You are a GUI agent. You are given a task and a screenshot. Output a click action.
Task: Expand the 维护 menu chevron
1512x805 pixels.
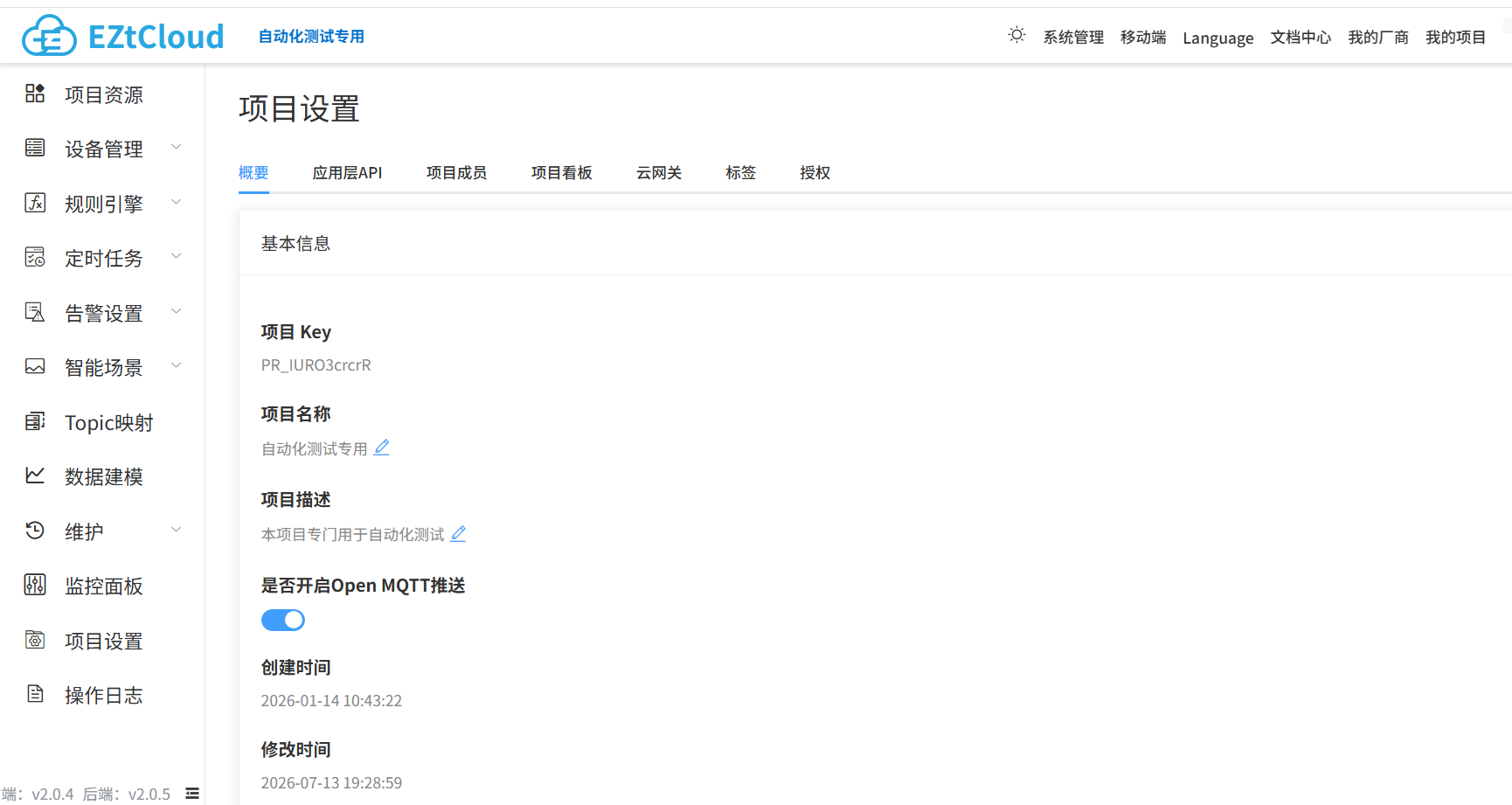click(176, 530)
